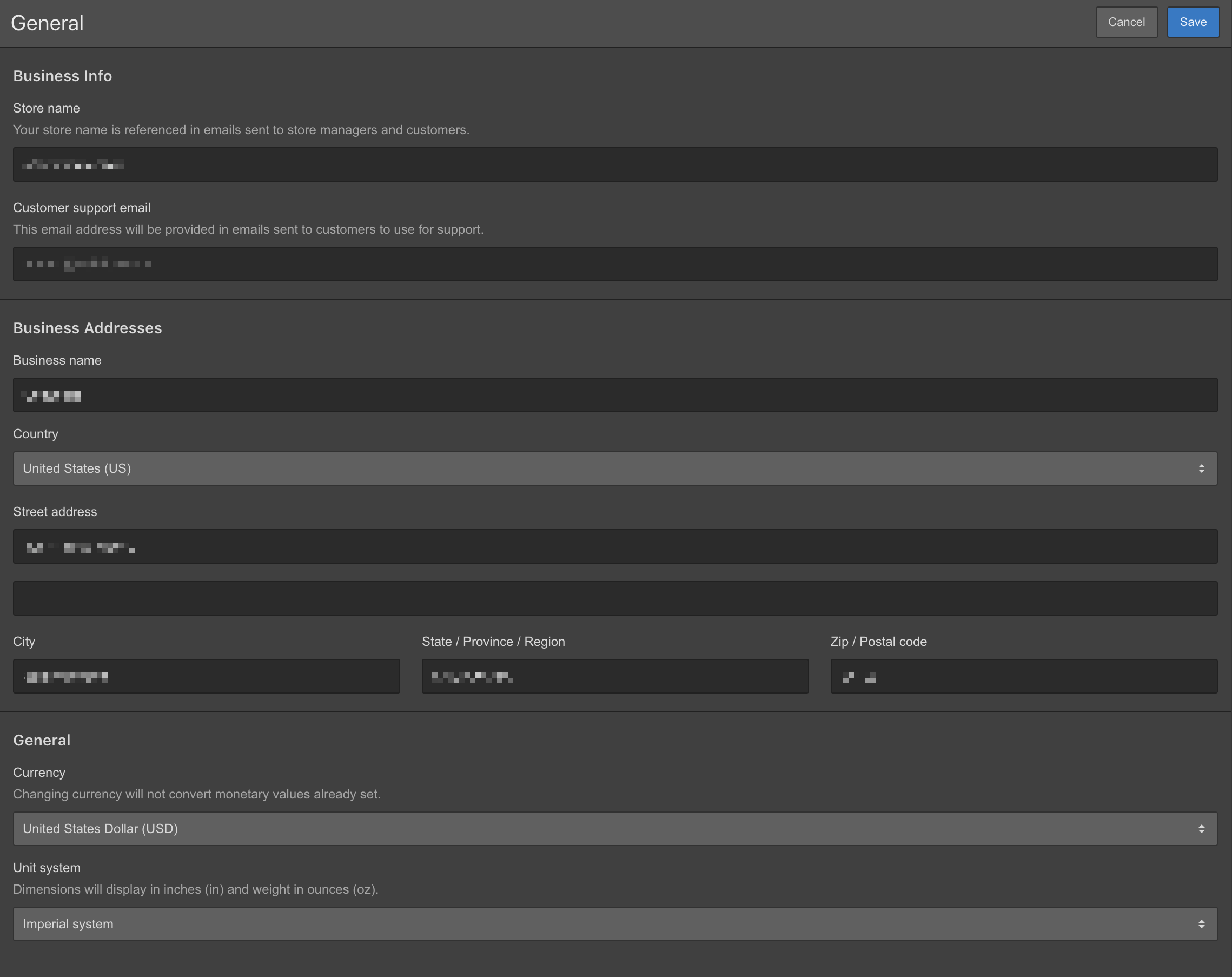The height and width of the screenshot is (977, 1232).
Task: Click the State Province Region field
Action: [x=615, y=676]
